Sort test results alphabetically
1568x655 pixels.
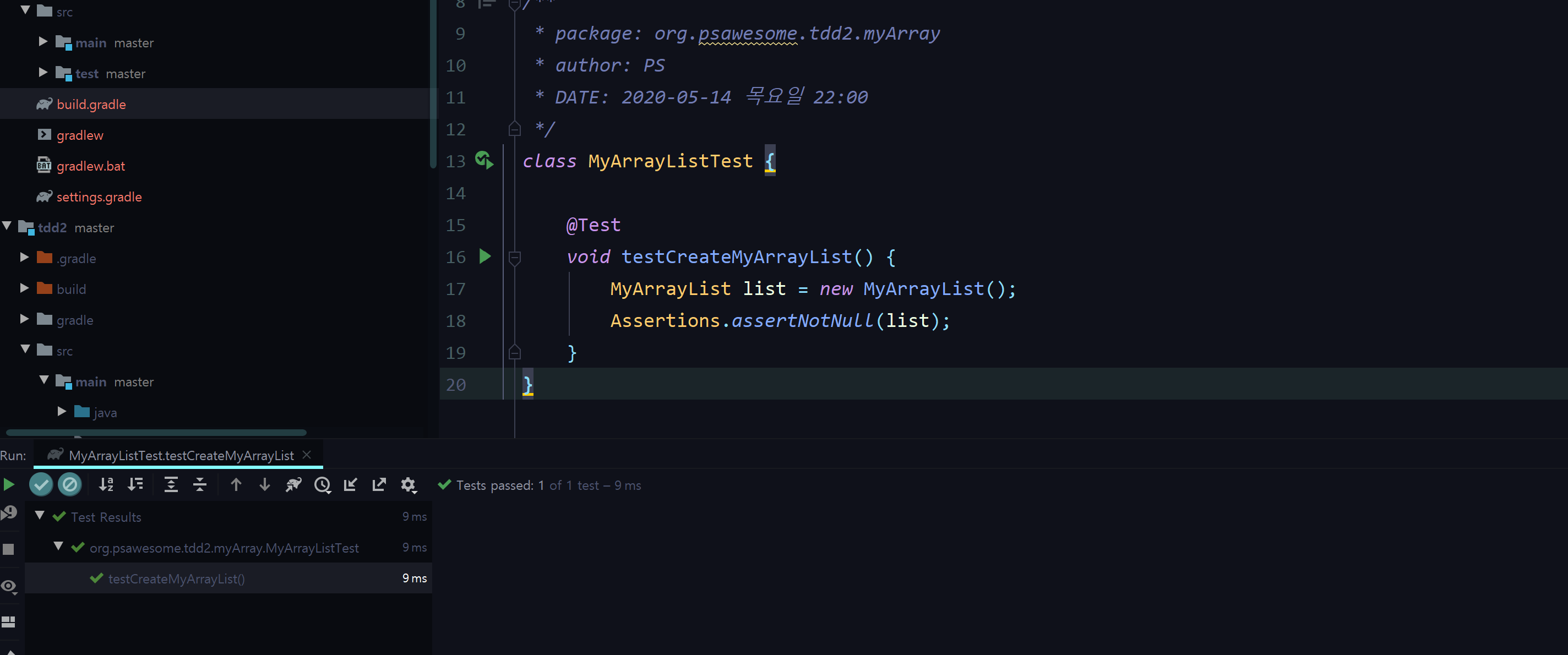tap(106, 484)
